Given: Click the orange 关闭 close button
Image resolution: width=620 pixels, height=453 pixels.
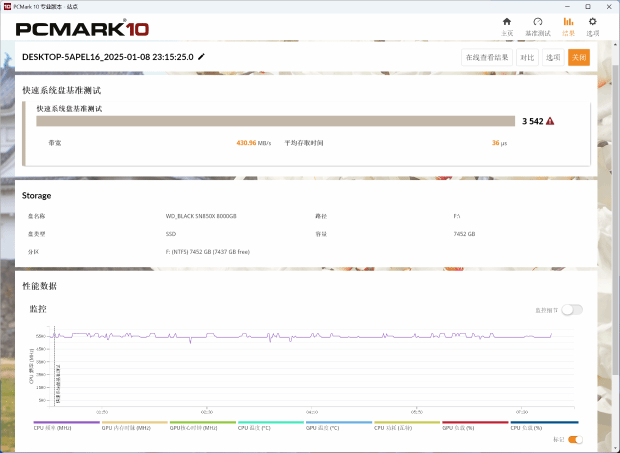Looking at the screenshot, I should (579, 57).
